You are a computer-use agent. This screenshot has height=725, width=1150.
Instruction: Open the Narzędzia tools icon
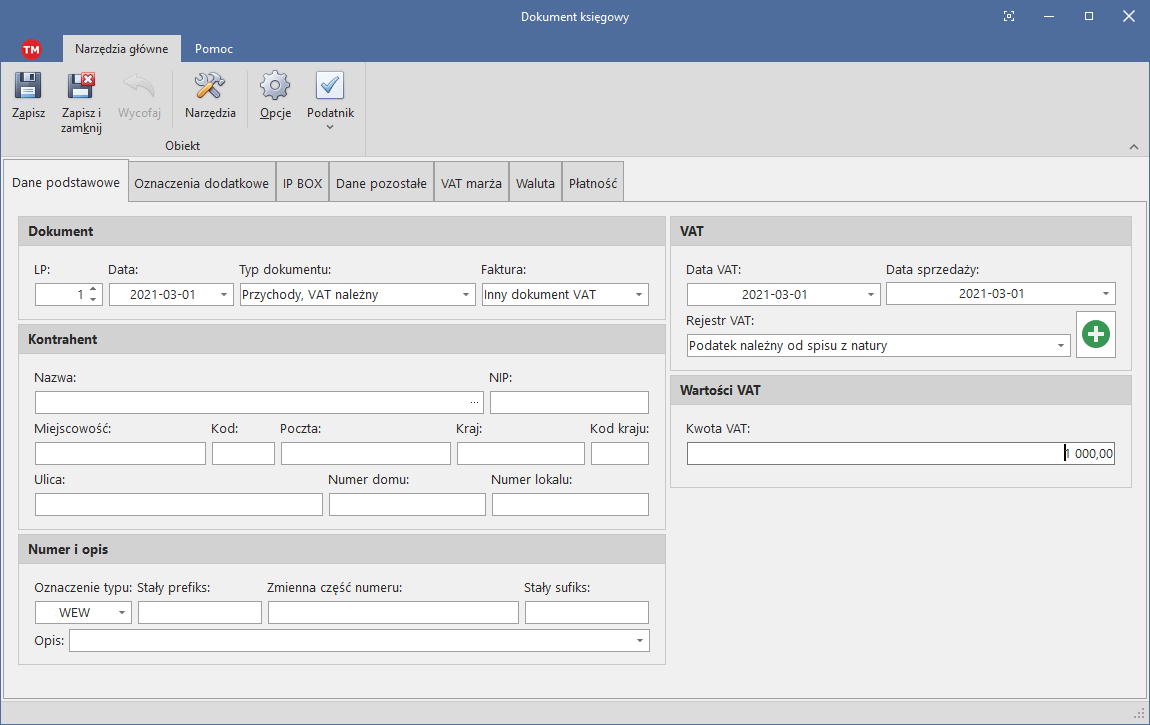[210, 87]
